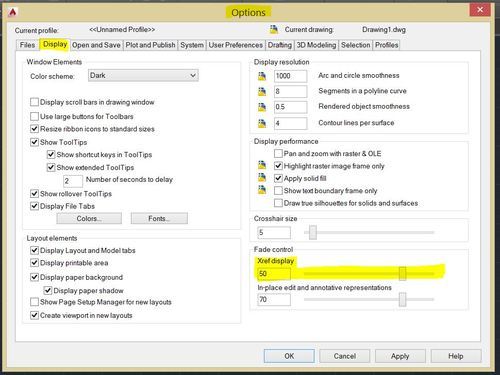
Task: Switch to the System tab
Action: 192,45
